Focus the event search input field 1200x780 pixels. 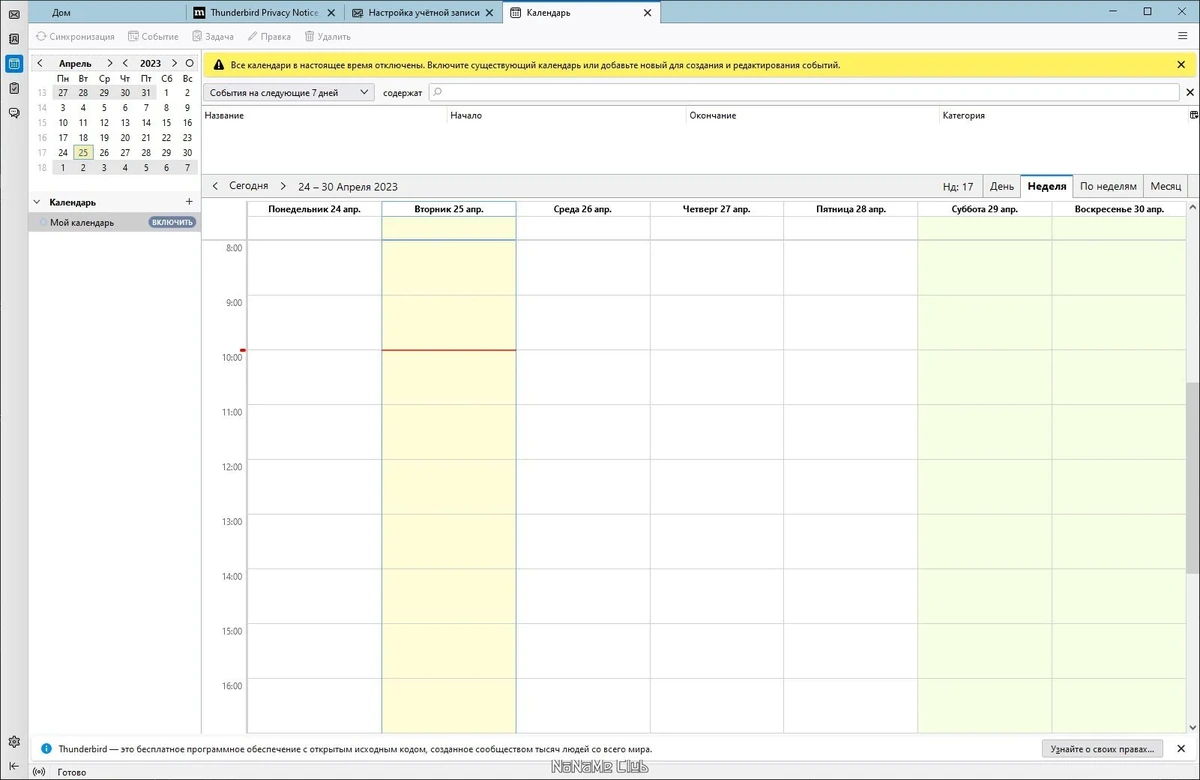(x=804, y=92)
